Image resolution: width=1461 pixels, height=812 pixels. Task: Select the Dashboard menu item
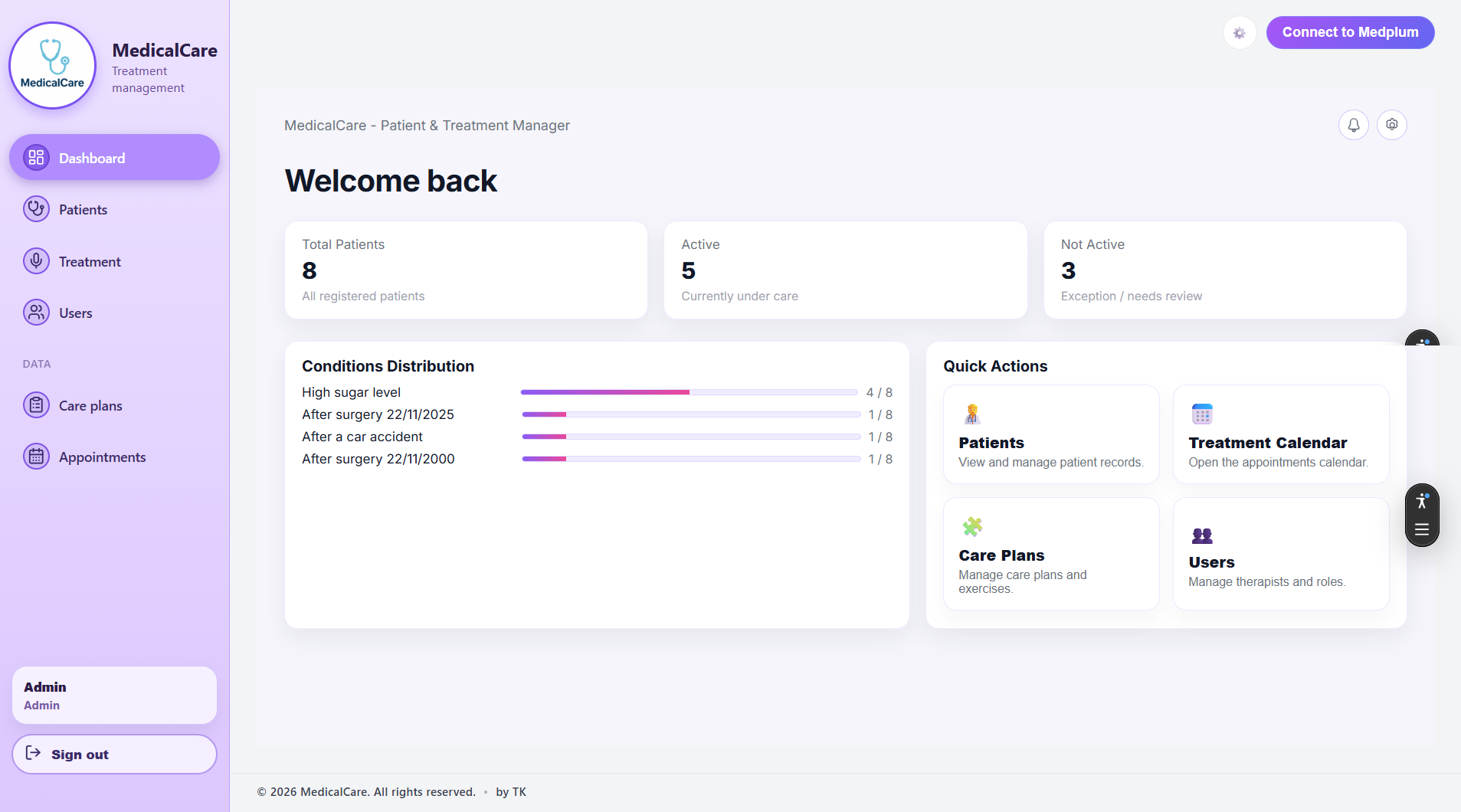[x=114, y=157]
